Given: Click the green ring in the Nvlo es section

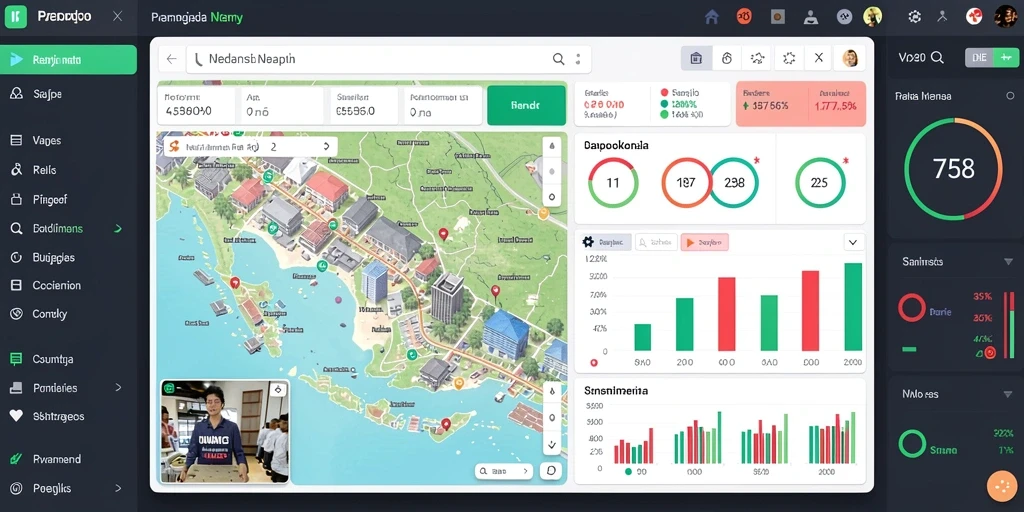Looking at the screenshot, I should tap(912, 443).
